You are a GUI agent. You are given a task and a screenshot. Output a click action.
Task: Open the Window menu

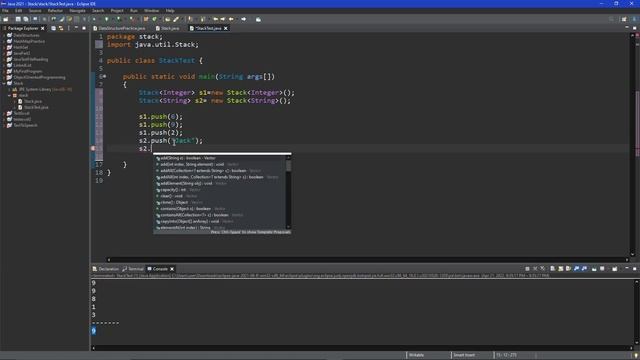pyautogui.click(x=151, y=11)
